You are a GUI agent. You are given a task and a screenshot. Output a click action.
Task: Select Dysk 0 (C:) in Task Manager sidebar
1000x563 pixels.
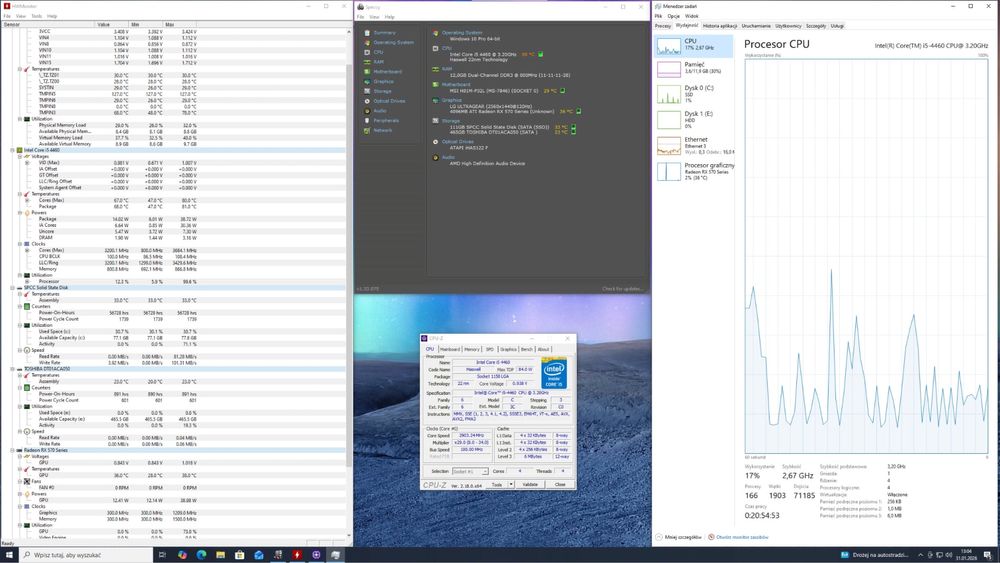(x=694, y=94)
